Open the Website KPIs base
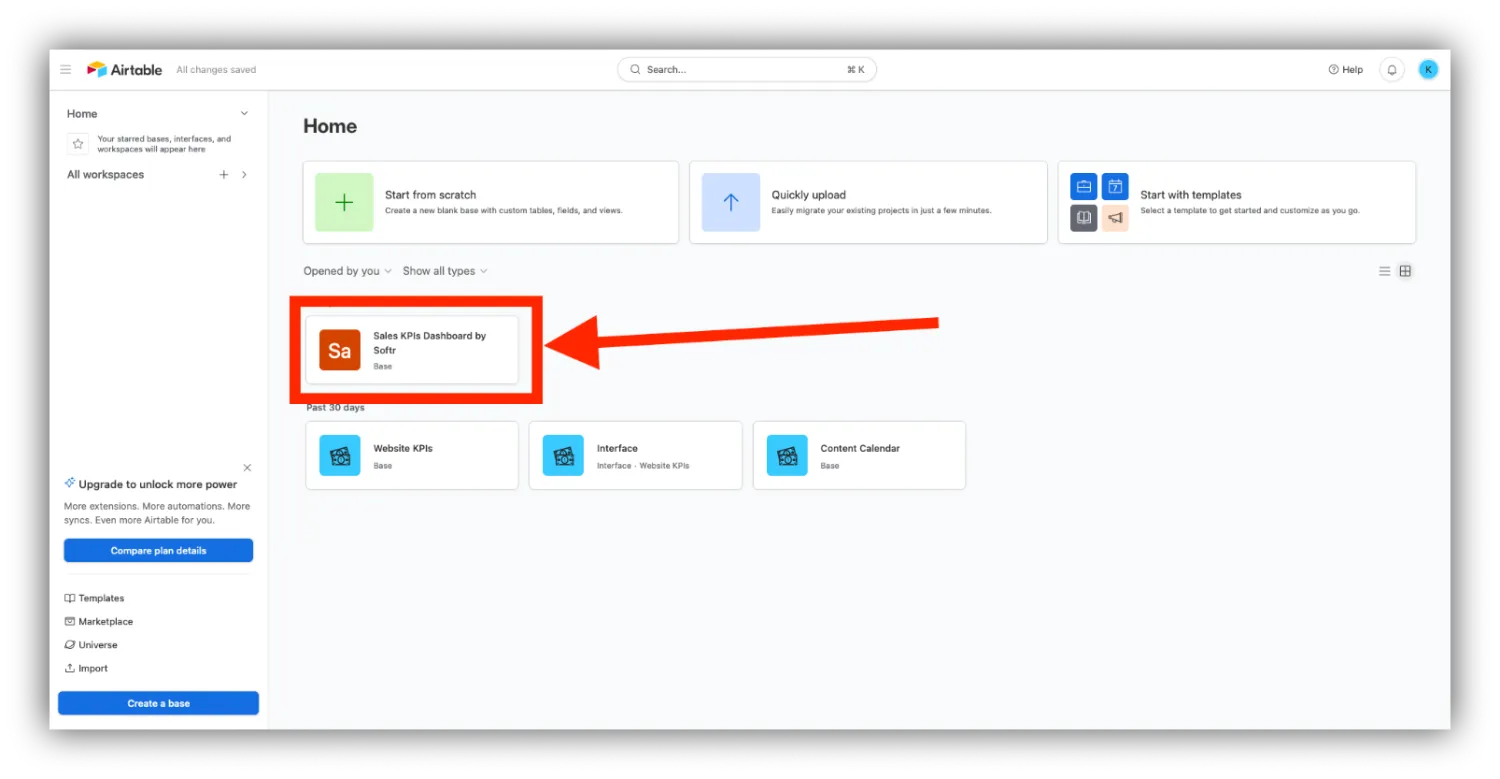The image size is (1500, 779). (x=412, y=455)
